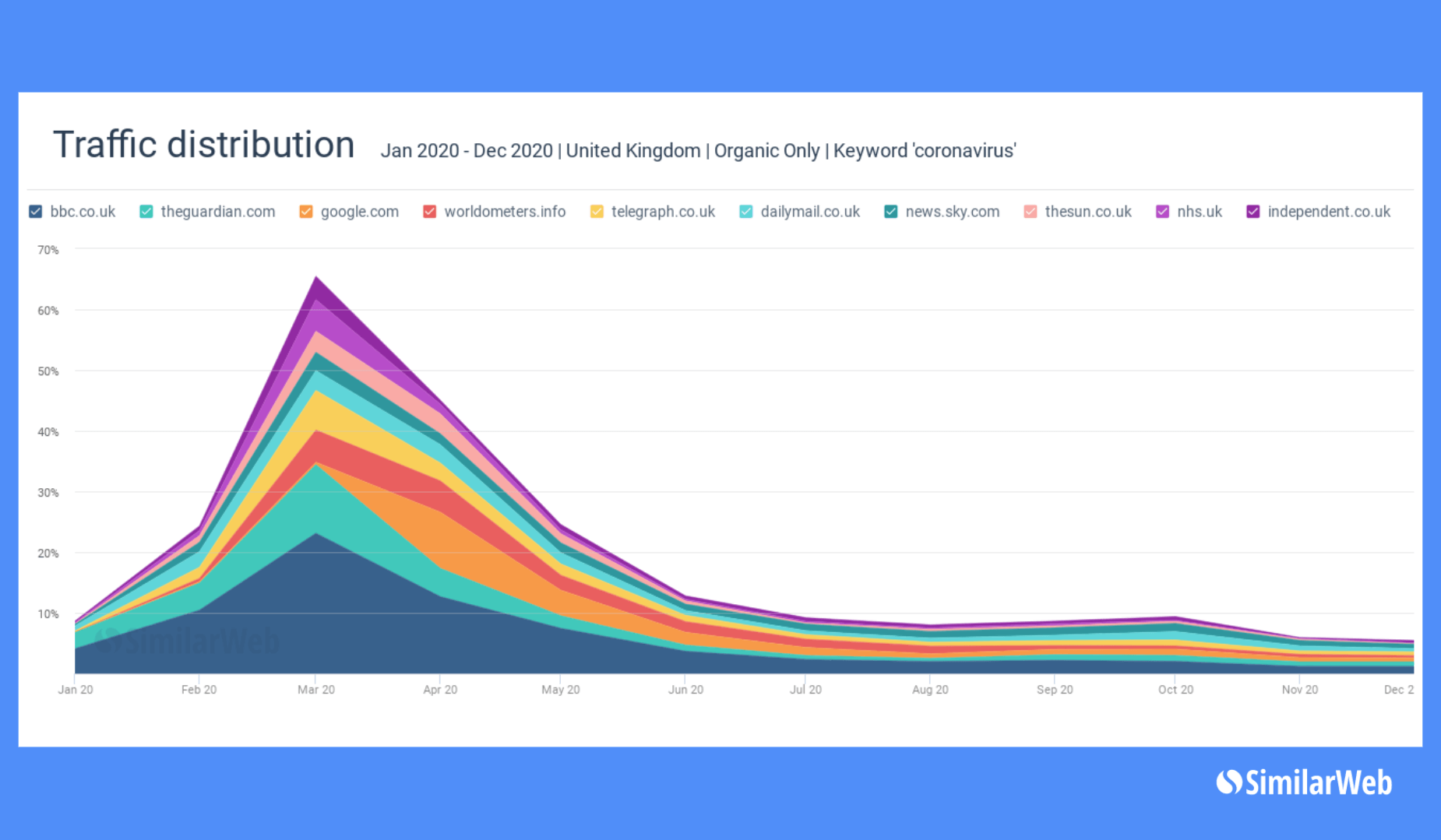Click the 50% y-axis label

click(48, 371)
